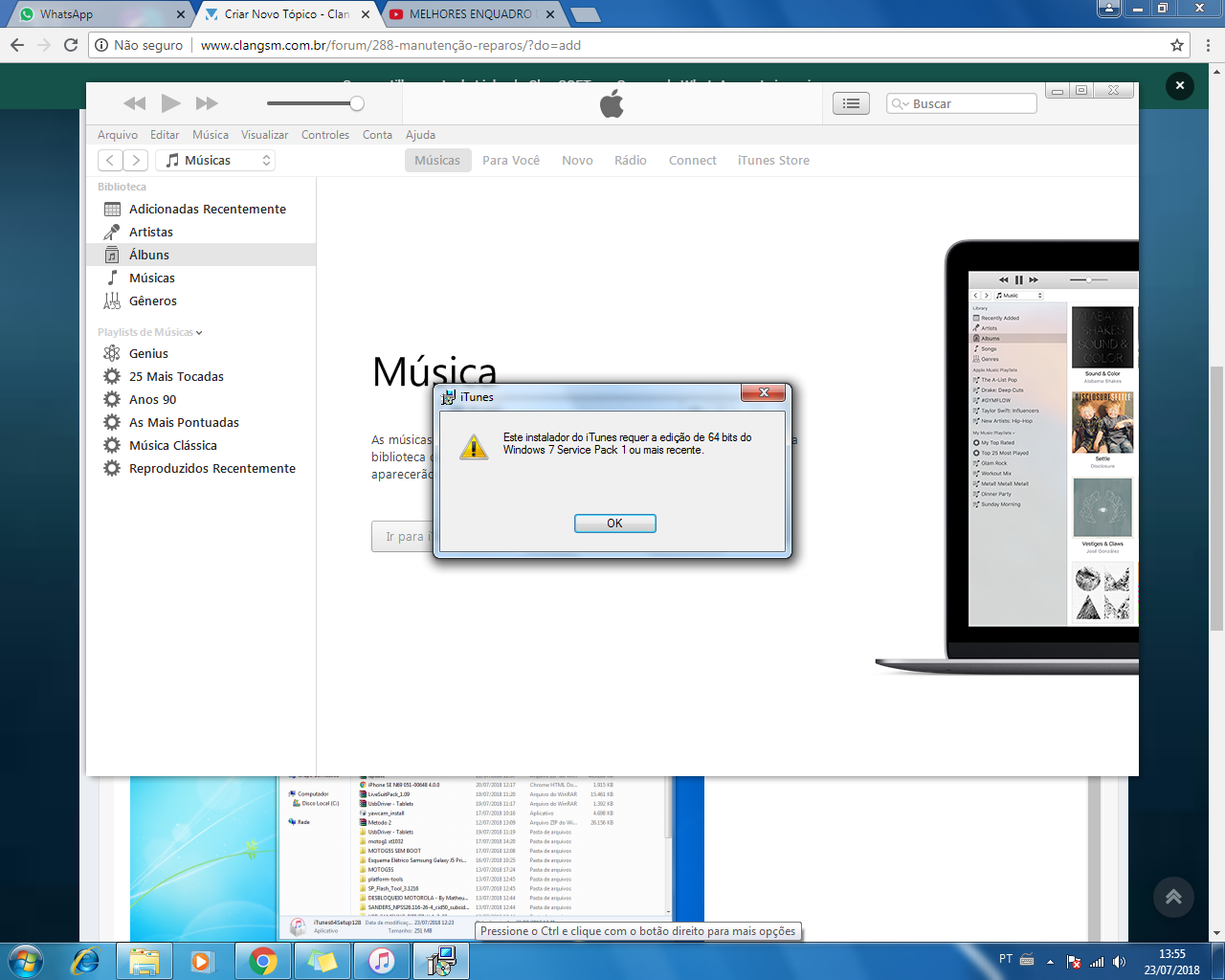Open the Controles menu
The height and width of the screenshot is (980, 1225).
click(325, 135)
